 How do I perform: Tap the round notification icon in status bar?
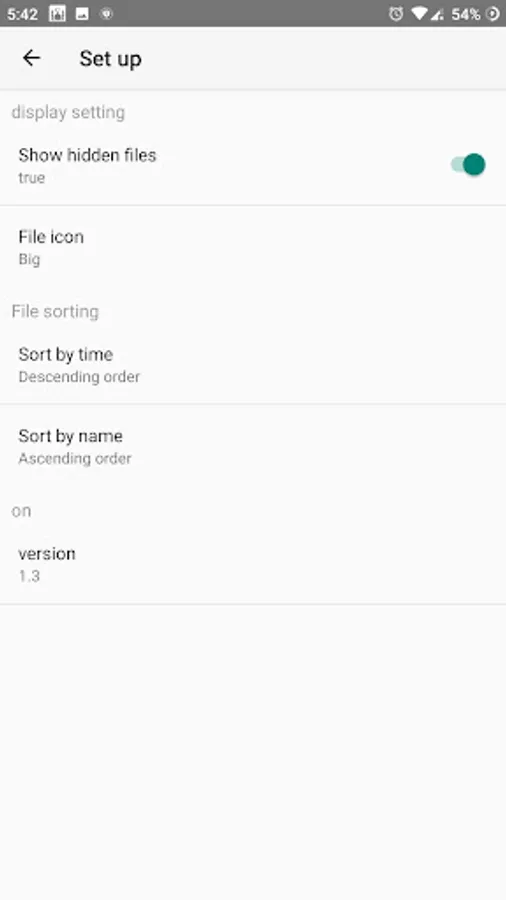click(x=106, y=14)
